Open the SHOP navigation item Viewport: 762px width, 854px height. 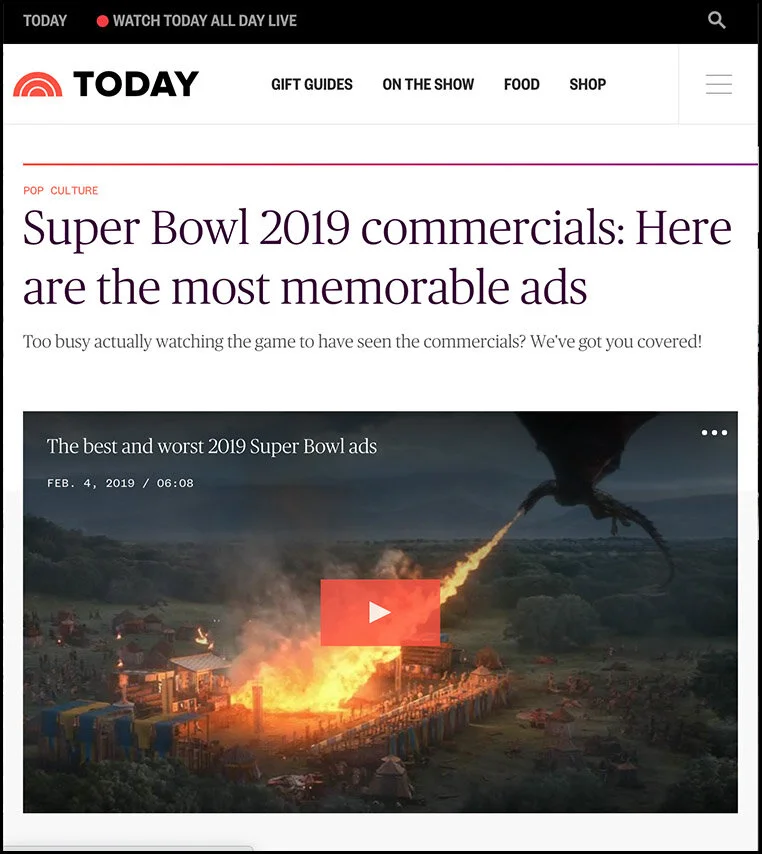[588, 84]
